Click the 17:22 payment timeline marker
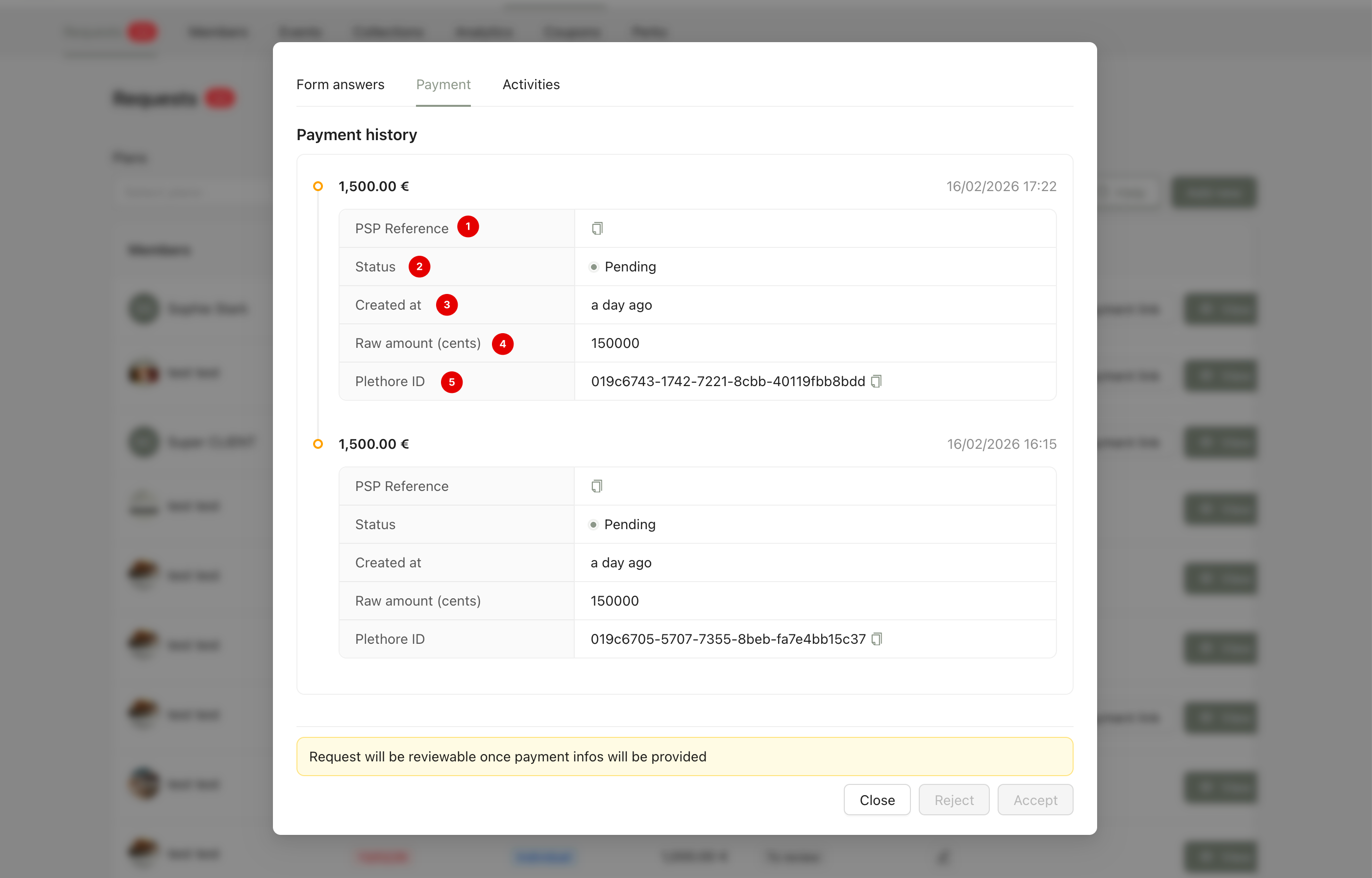The height and width of the screenshot is (878, 1372). tap(318, 187)
